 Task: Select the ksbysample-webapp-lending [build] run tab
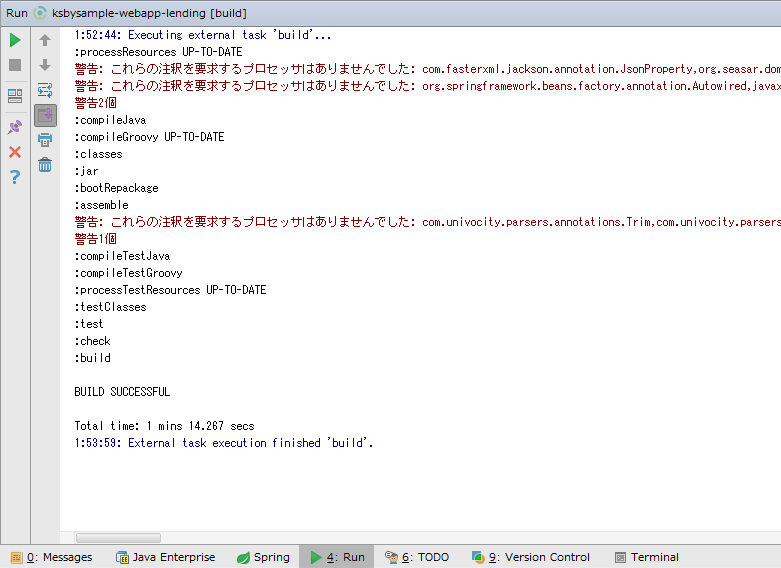[140, 13]
